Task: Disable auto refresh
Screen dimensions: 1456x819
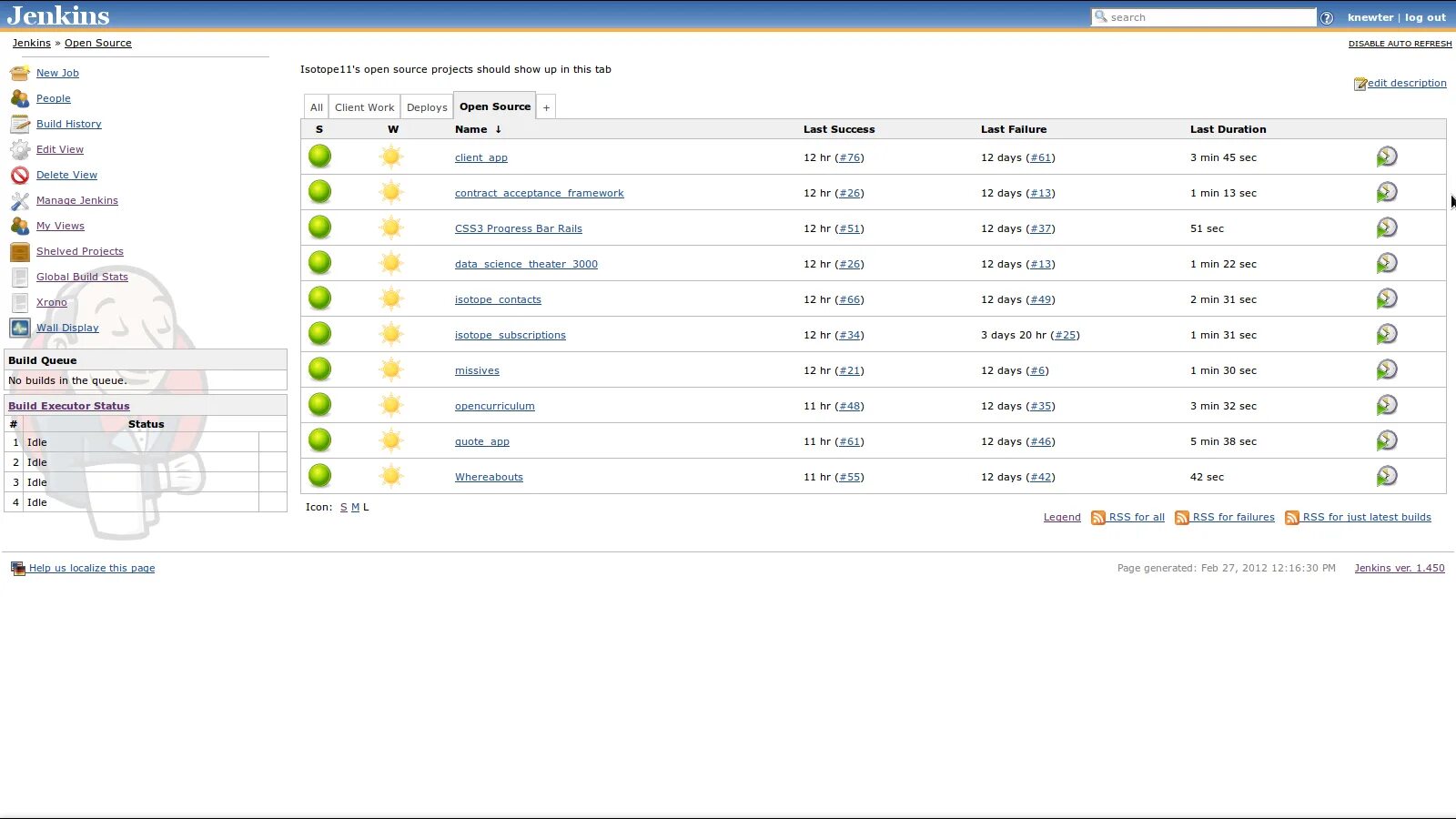Action: coord(1400,44)
